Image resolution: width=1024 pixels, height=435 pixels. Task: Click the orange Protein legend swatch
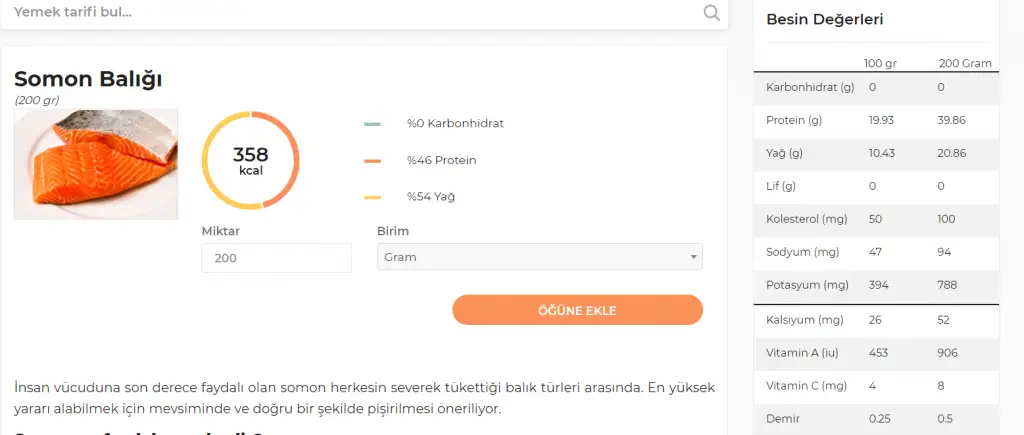point(372,160)
